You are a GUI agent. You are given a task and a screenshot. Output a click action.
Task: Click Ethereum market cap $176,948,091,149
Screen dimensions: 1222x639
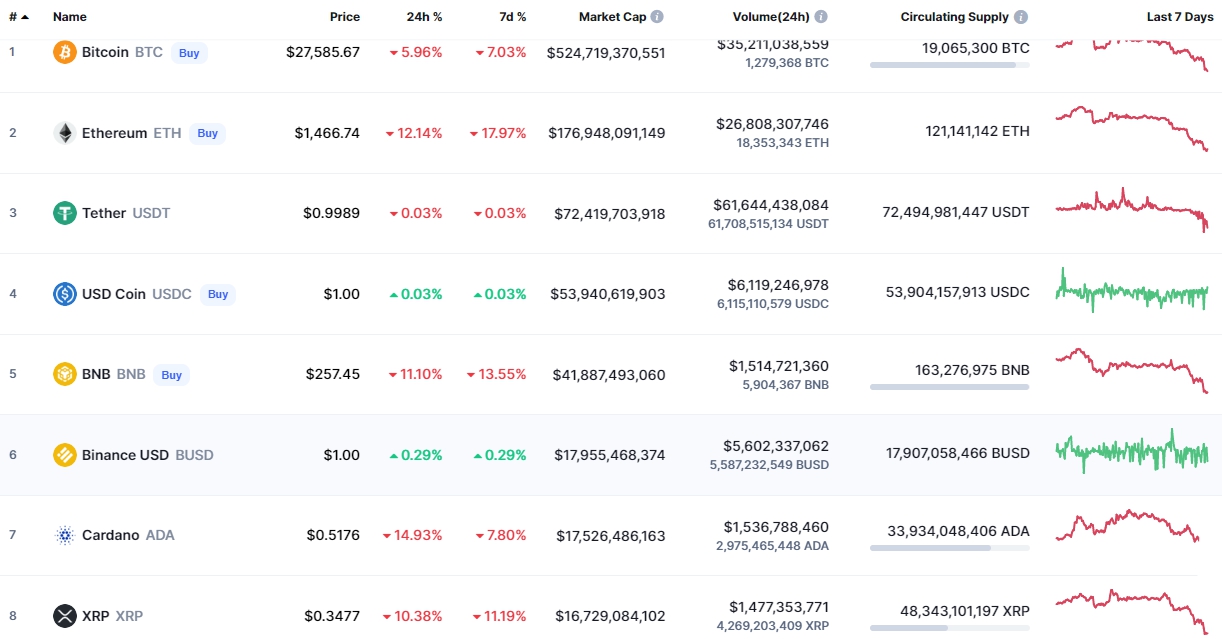606,133
